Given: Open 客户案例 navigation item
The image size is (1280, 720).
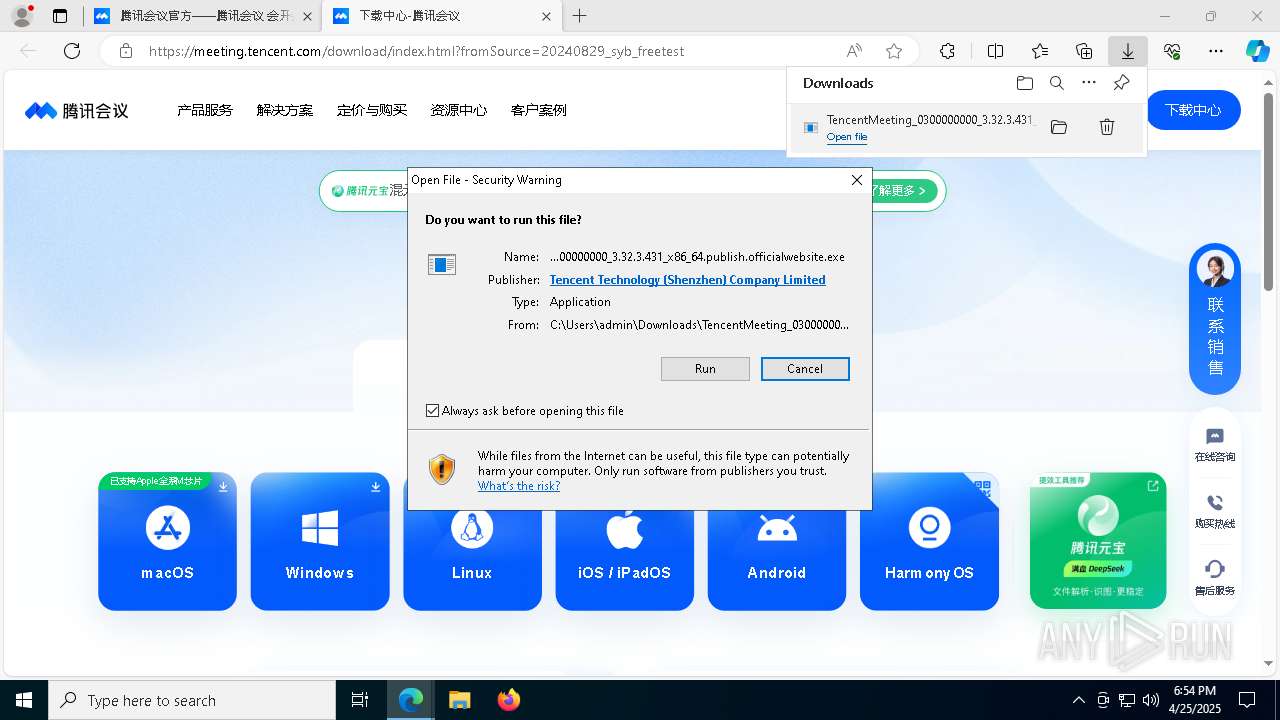Looking at the screenshot, I should (x=539, y=110).
